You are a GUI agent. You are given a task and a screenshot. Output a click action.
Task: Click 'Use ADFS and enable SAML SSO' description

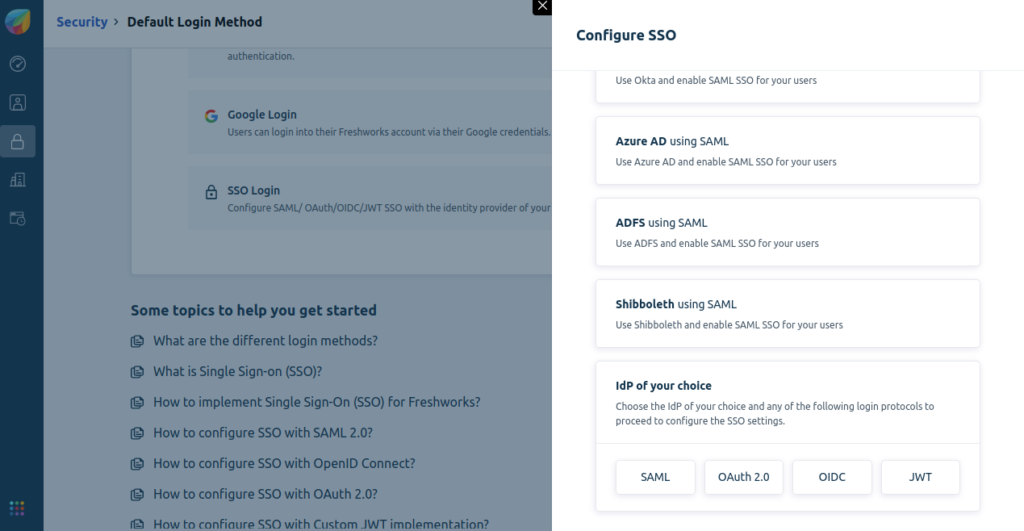(x=717, y=243)
